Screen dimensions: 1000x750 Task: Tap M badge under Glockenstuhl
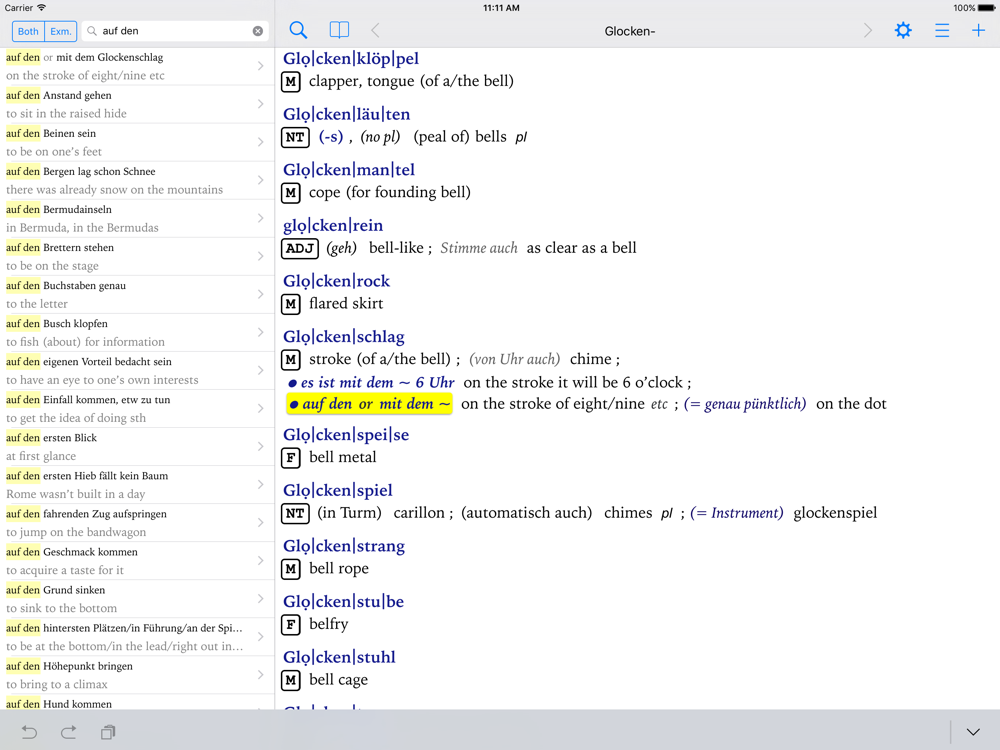point(291,680)
